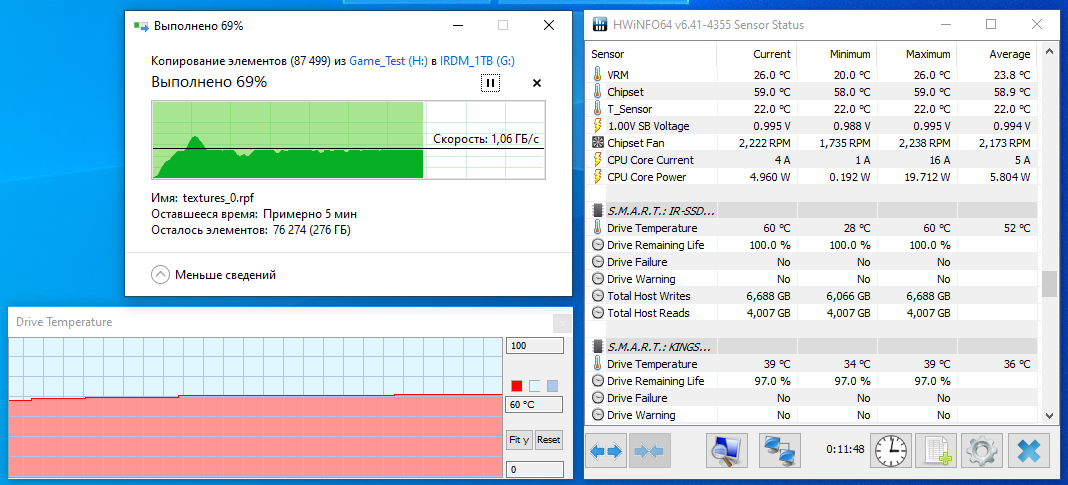The height and width of the screenshot is (485, 1068).
Task: Click the copy speed graph
Action: [348, 140]
